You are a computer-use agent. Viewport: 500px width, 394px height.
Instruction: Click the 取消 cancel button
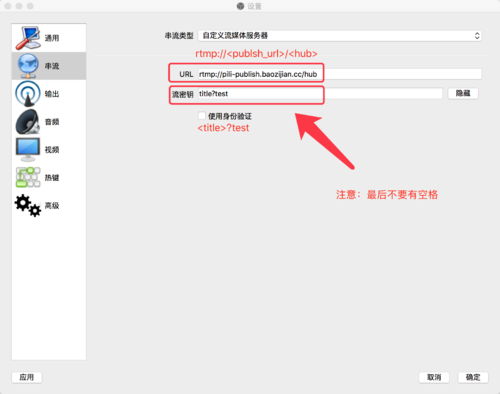434,377
